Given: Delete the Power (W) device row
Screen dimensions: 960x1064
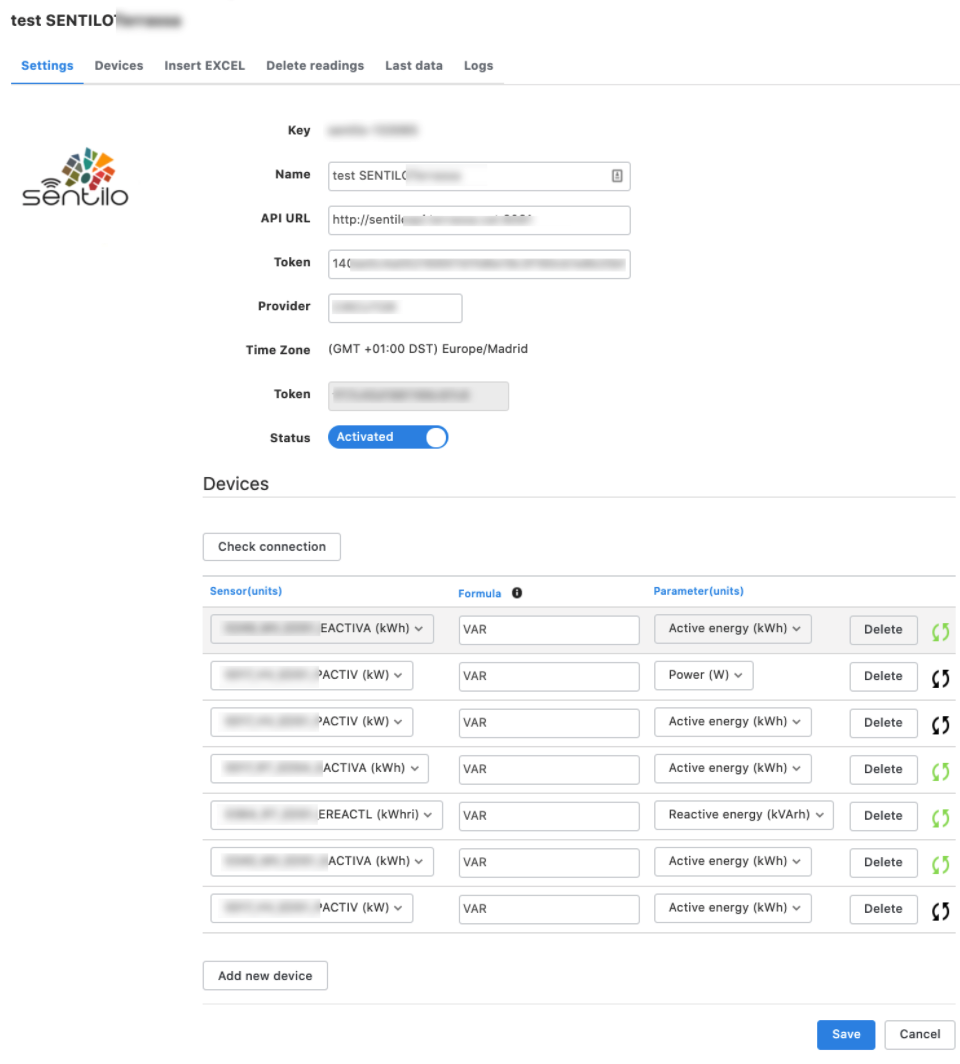Looking at the screenshot, I should pyautogui.click(x=883, y=676).
